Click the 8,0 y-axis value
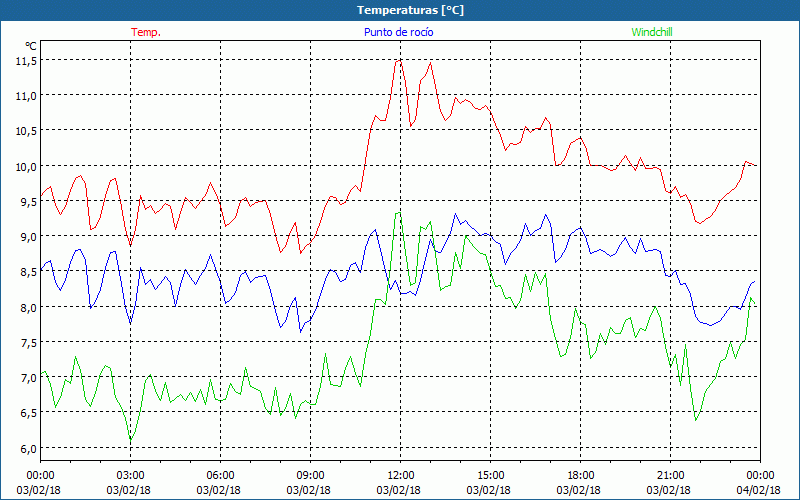The height and width of the screenshot is (500, 800). (x=29, y=308)
